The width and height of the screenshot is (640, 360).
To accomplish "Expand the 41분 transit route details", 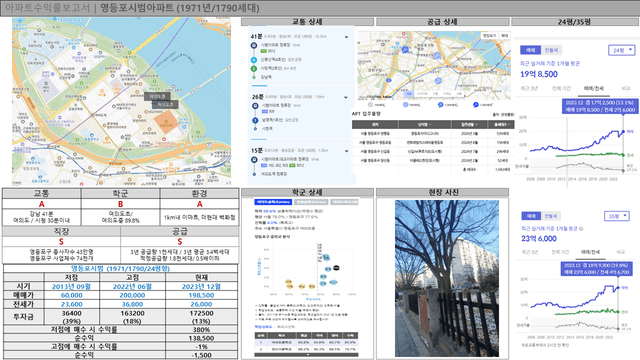I will click(x=346, y=37).
